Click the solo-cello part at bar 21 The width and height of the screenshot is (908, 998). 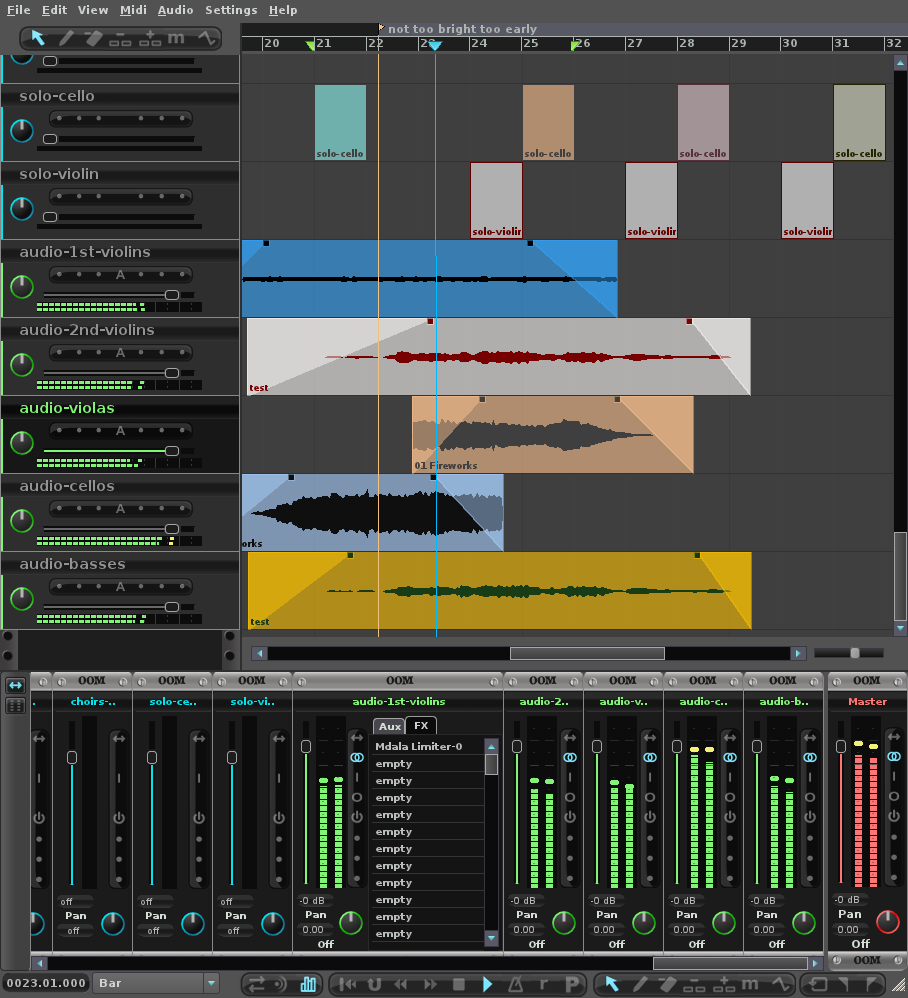click(x=340, y=122)
